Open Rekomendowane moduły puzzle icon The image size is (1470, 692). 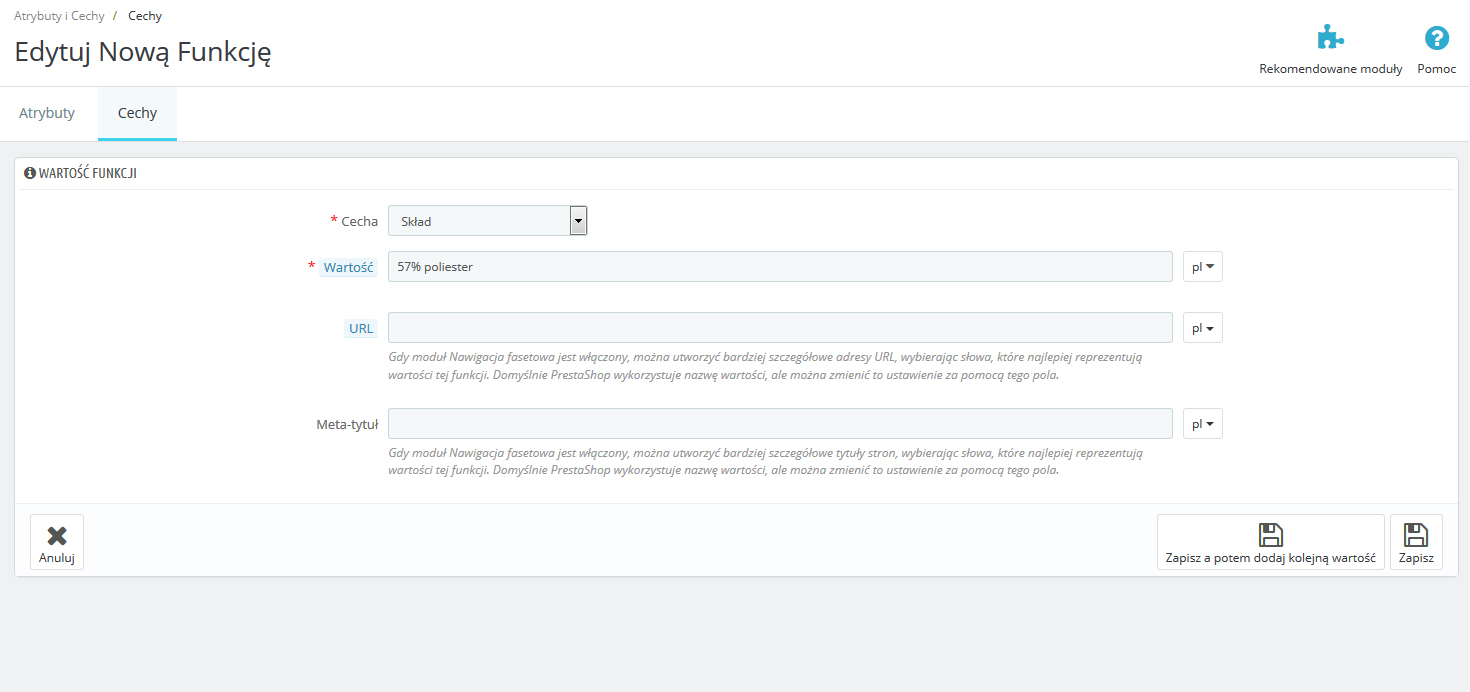click(x=1330, y=39)
